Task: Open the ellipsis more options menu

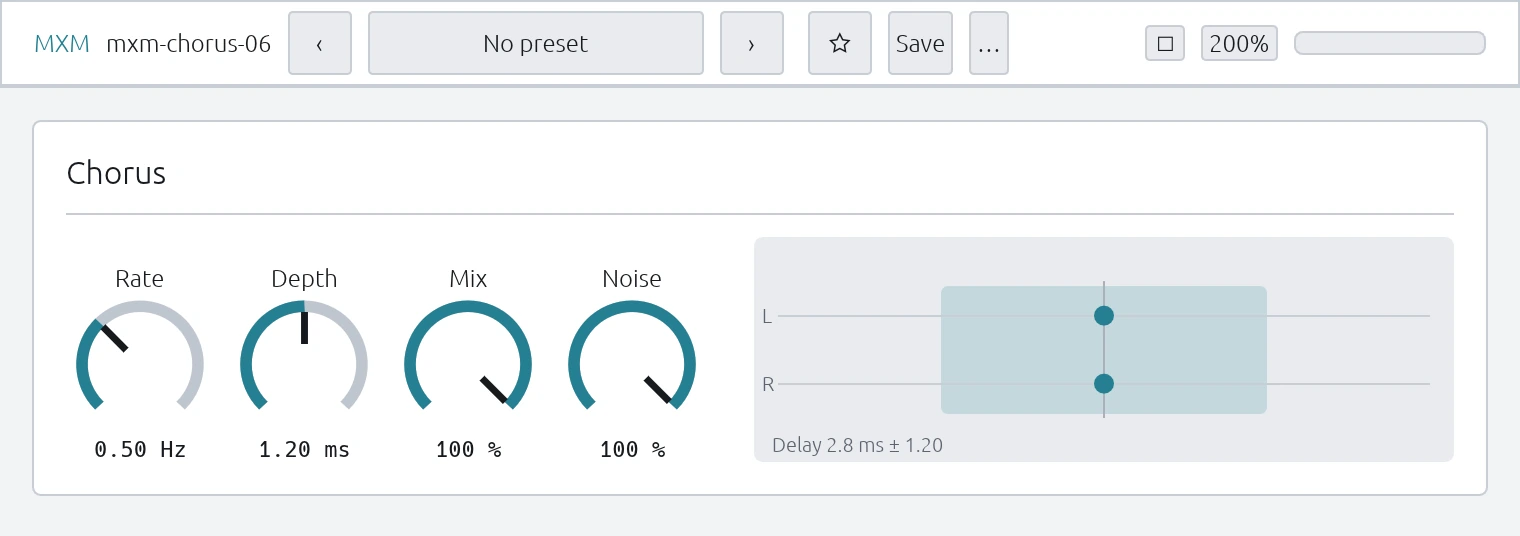Action: (989, 43)
